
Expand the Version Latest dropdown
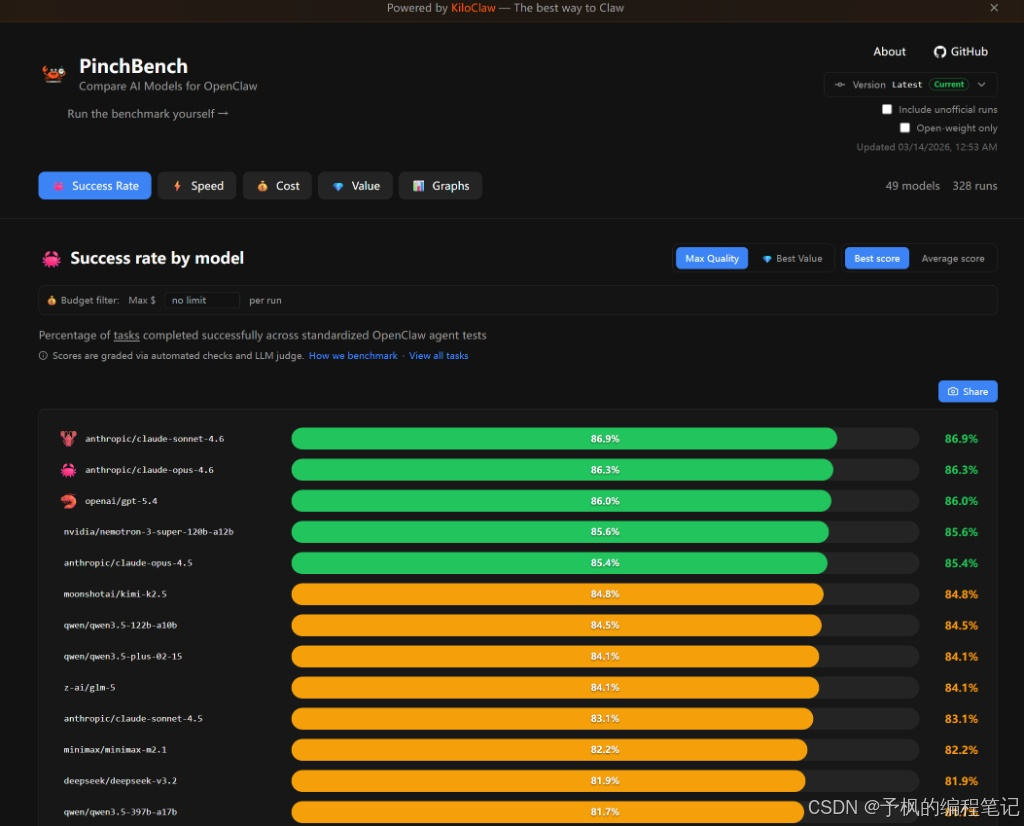(910, 84)
